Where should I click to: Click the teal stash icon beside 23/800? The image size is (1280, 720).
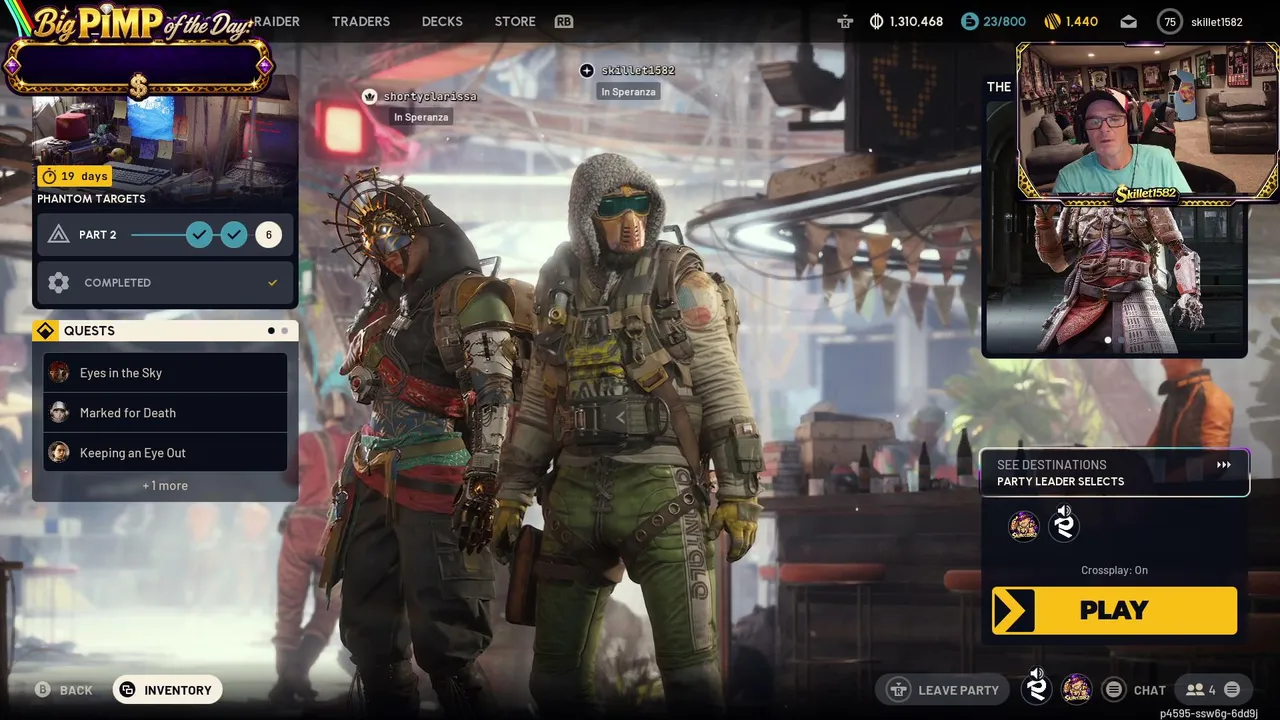(969, 21)
